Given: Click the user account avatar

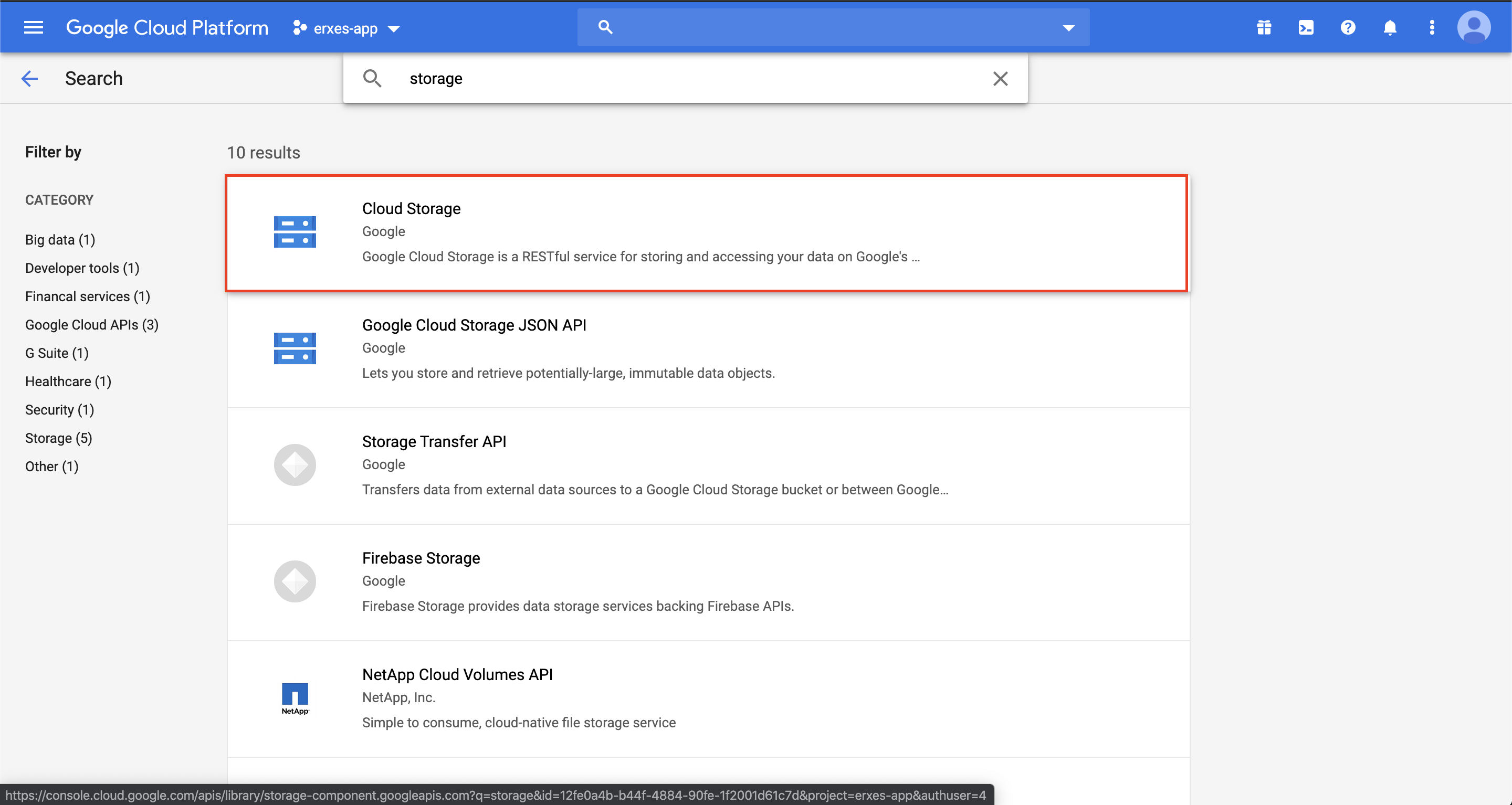Looking at the screenshot, I should click(1473, 28).
